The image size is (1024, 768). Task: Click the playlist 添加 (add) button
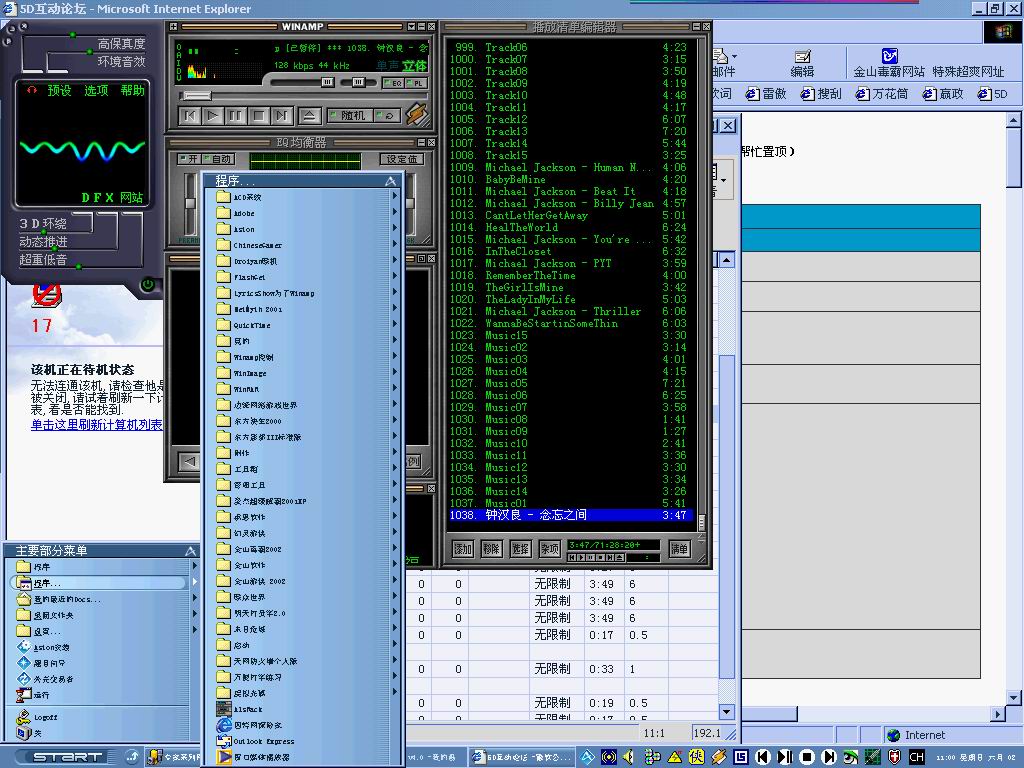(x=463, y=549)
